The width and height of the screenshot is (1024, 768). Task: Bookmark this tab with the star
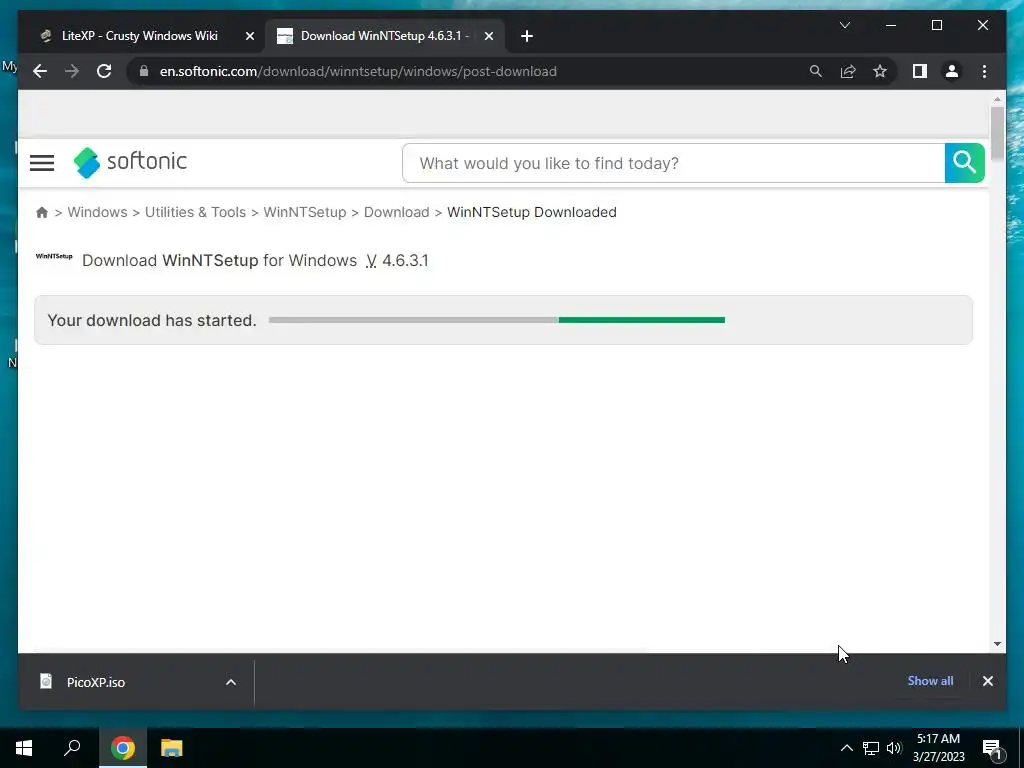coord(880,71)
